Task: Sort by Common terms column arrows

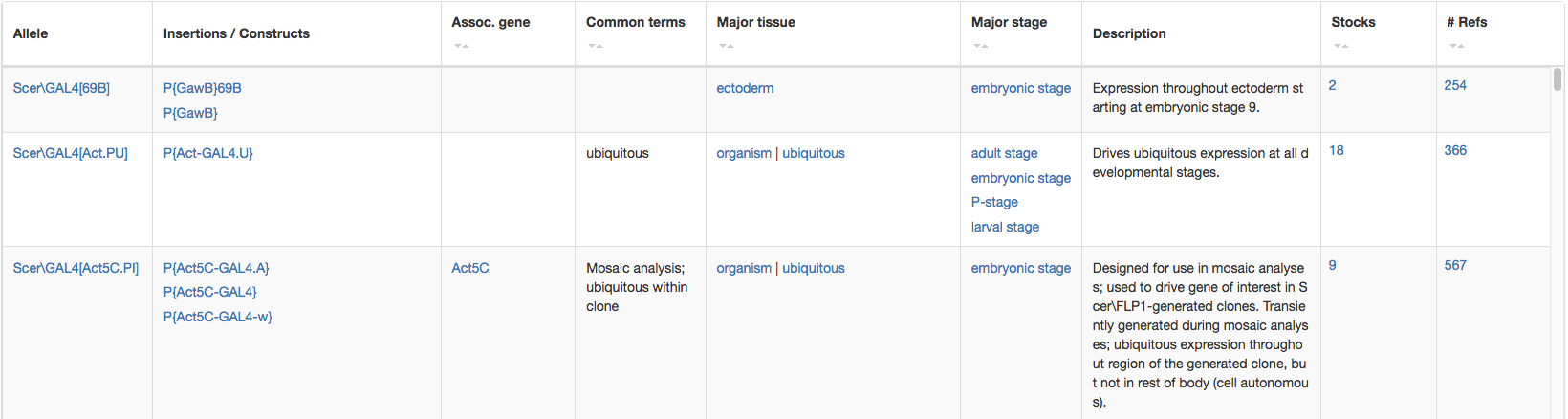Action: click(596, 46)
